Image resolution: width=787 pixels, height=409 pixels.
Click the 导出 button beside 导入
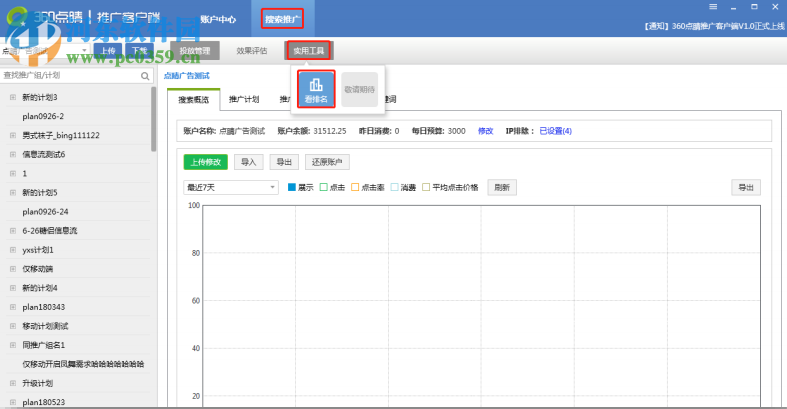click(x=284, y=162)
